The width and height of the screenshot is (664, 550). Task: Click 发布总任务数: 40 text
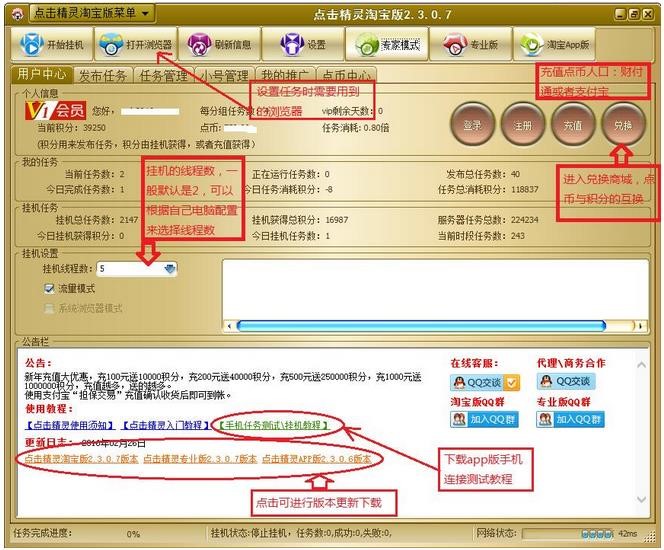(483, 174)
